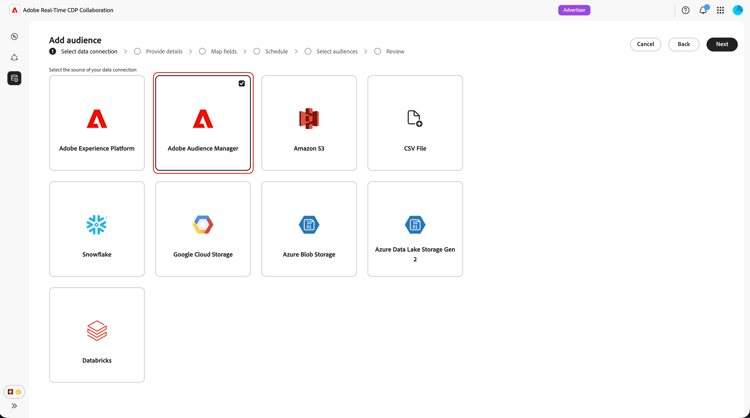Select the Select data connection step
This screenshot has height=418, width=750.
pos(53,51)
